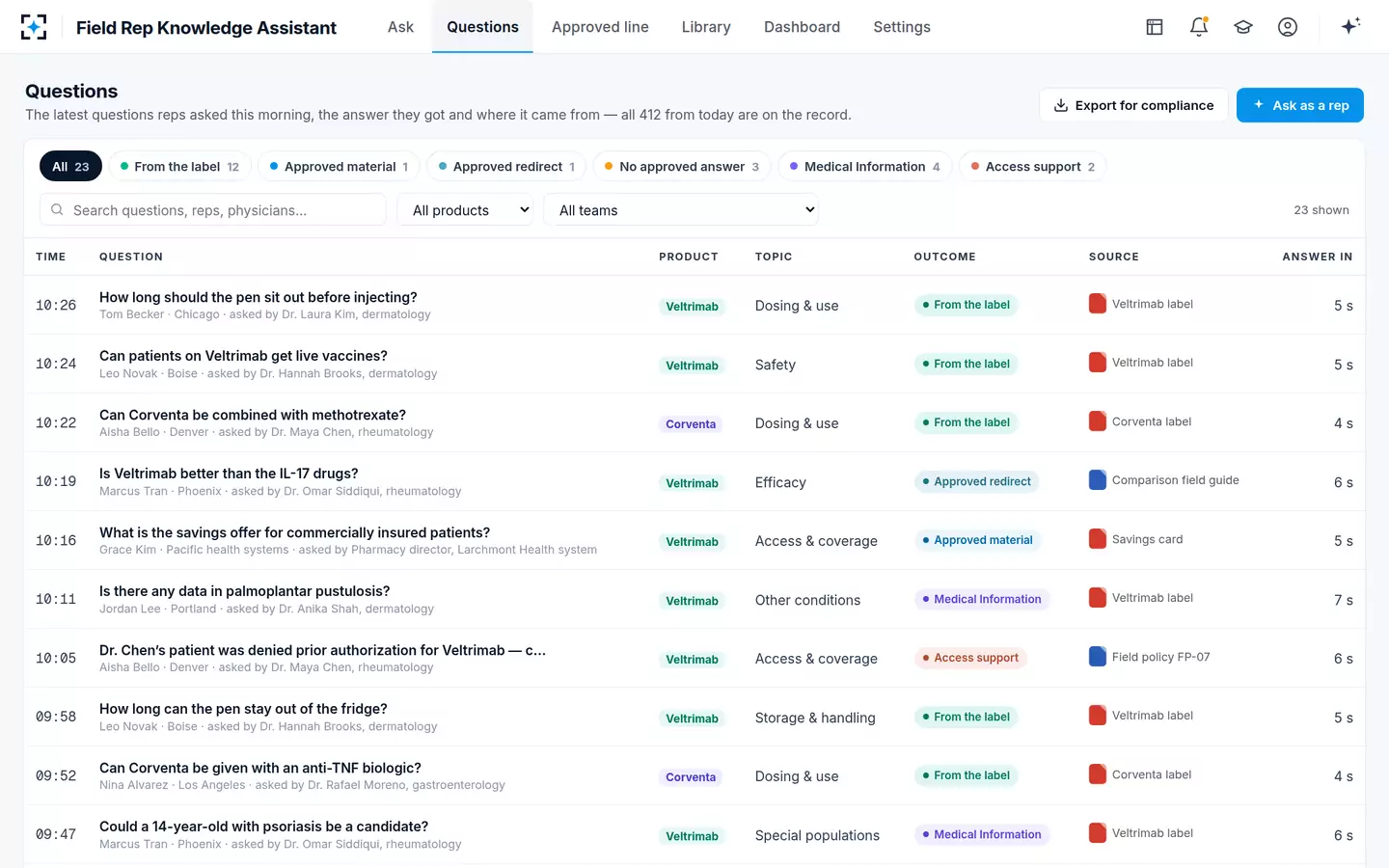Open the All products dropdown
Image resolution: width=1389 pixels, height=868 pixels.
465,210
